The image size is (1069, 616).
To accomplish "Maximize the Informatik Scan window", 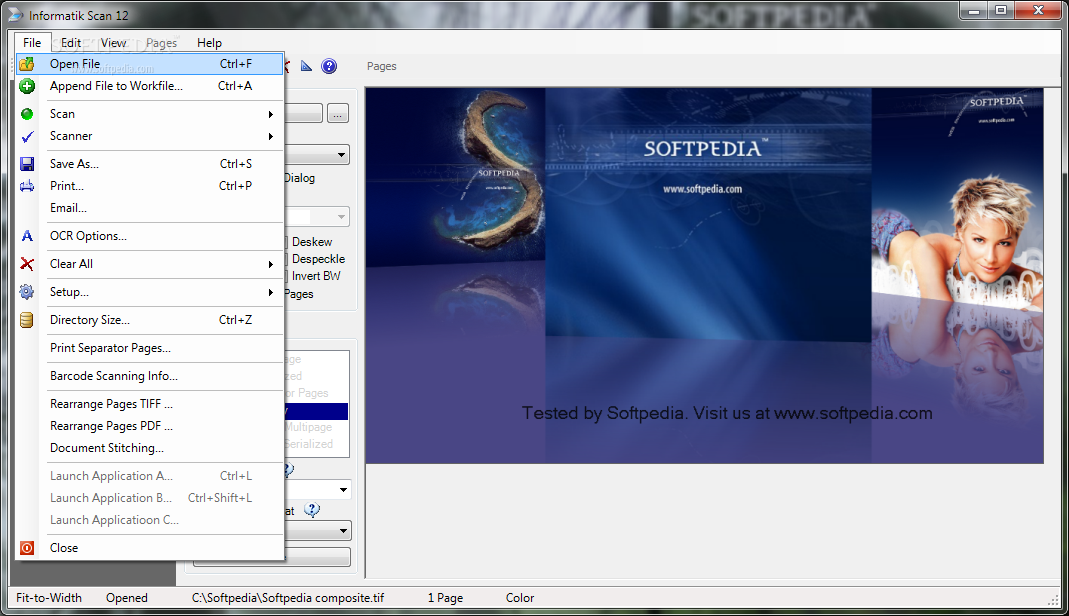I will pos(1001,10).
